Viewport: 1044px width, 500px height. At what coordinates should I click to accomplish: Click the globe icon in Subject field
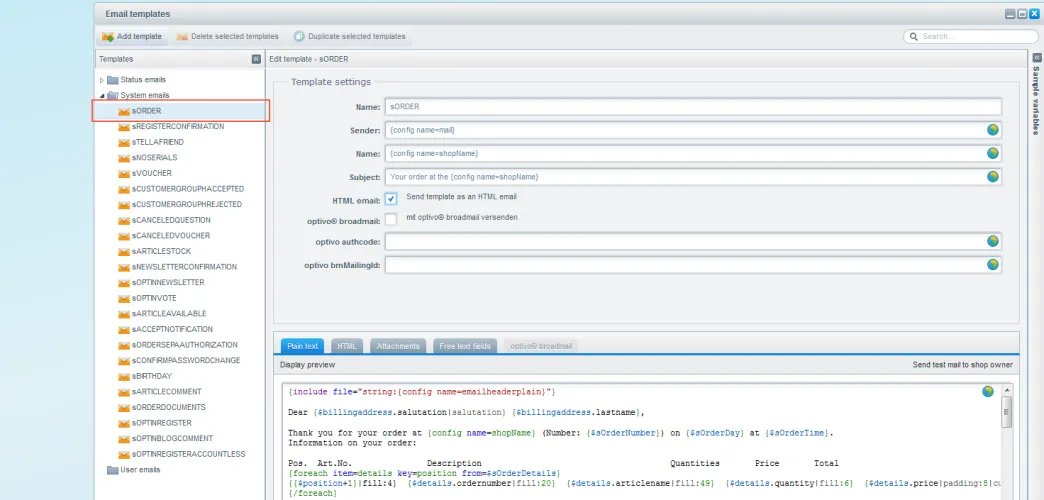point(993,177)
